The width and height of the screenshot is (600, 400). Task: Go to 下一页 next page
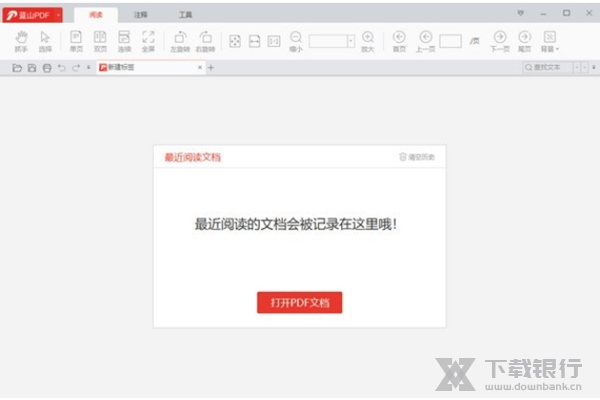[x=500, y=41]
